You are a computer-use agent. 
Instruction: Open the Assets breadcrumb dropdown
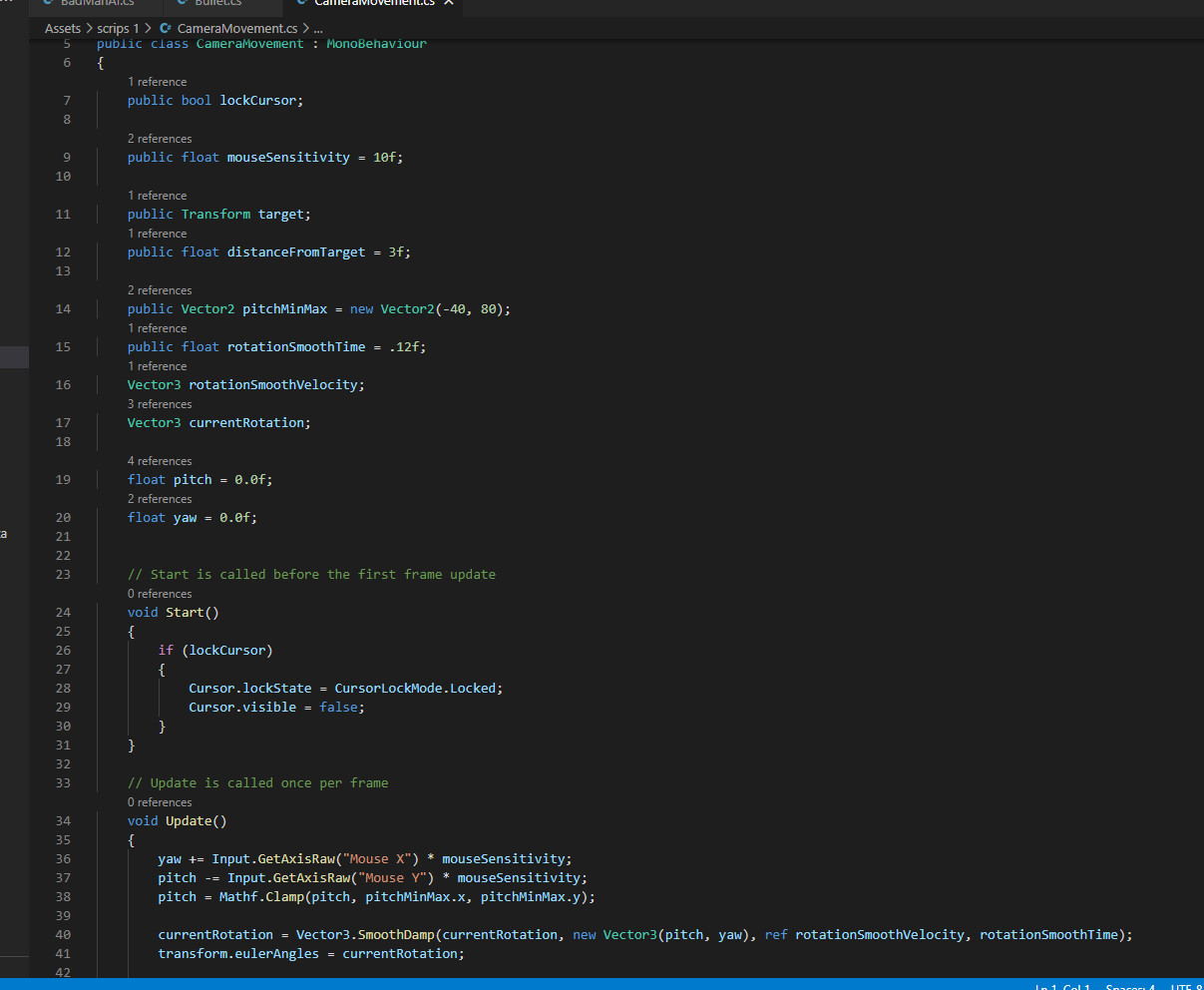point(62,28)
